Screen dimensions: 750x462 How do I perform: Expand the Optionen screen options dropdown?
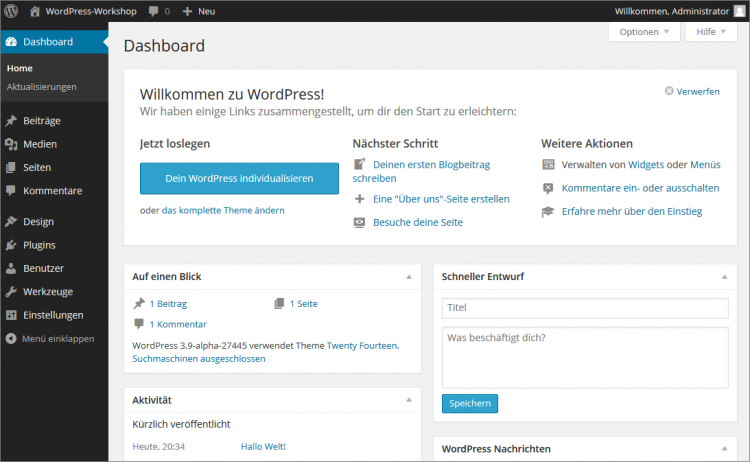[644, 32]
